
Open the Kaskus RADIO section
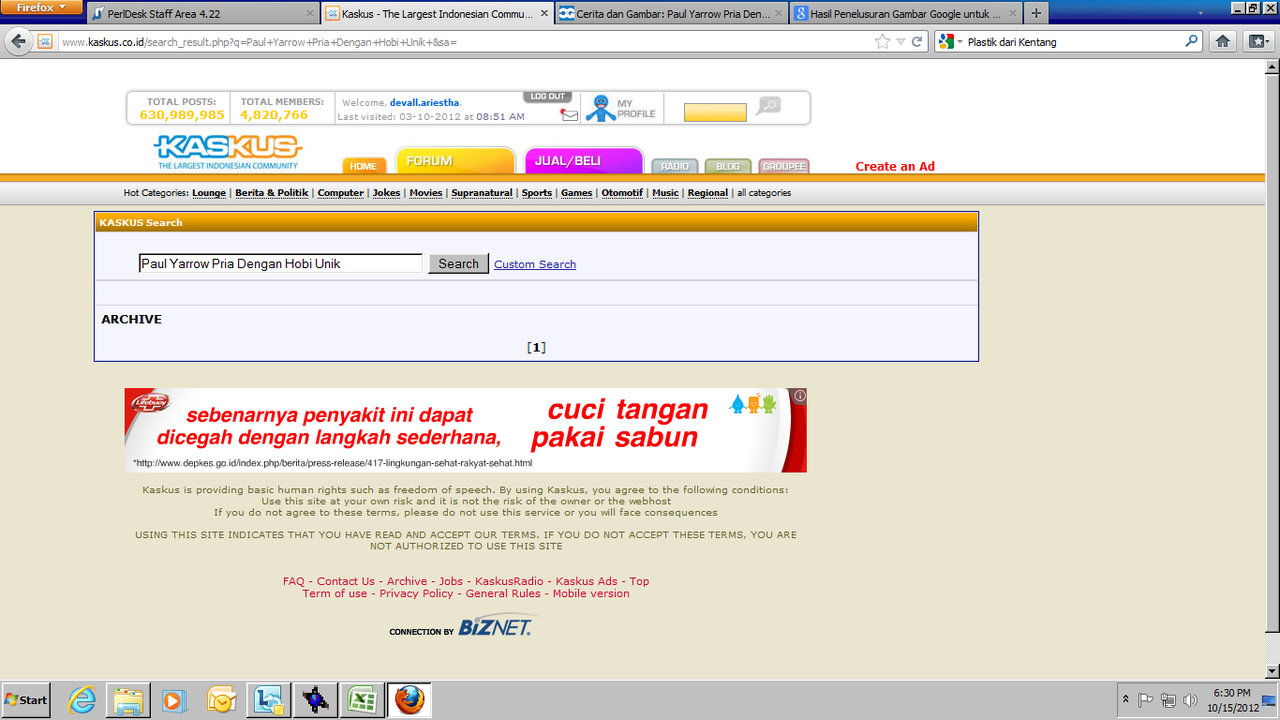coord(674,166)
